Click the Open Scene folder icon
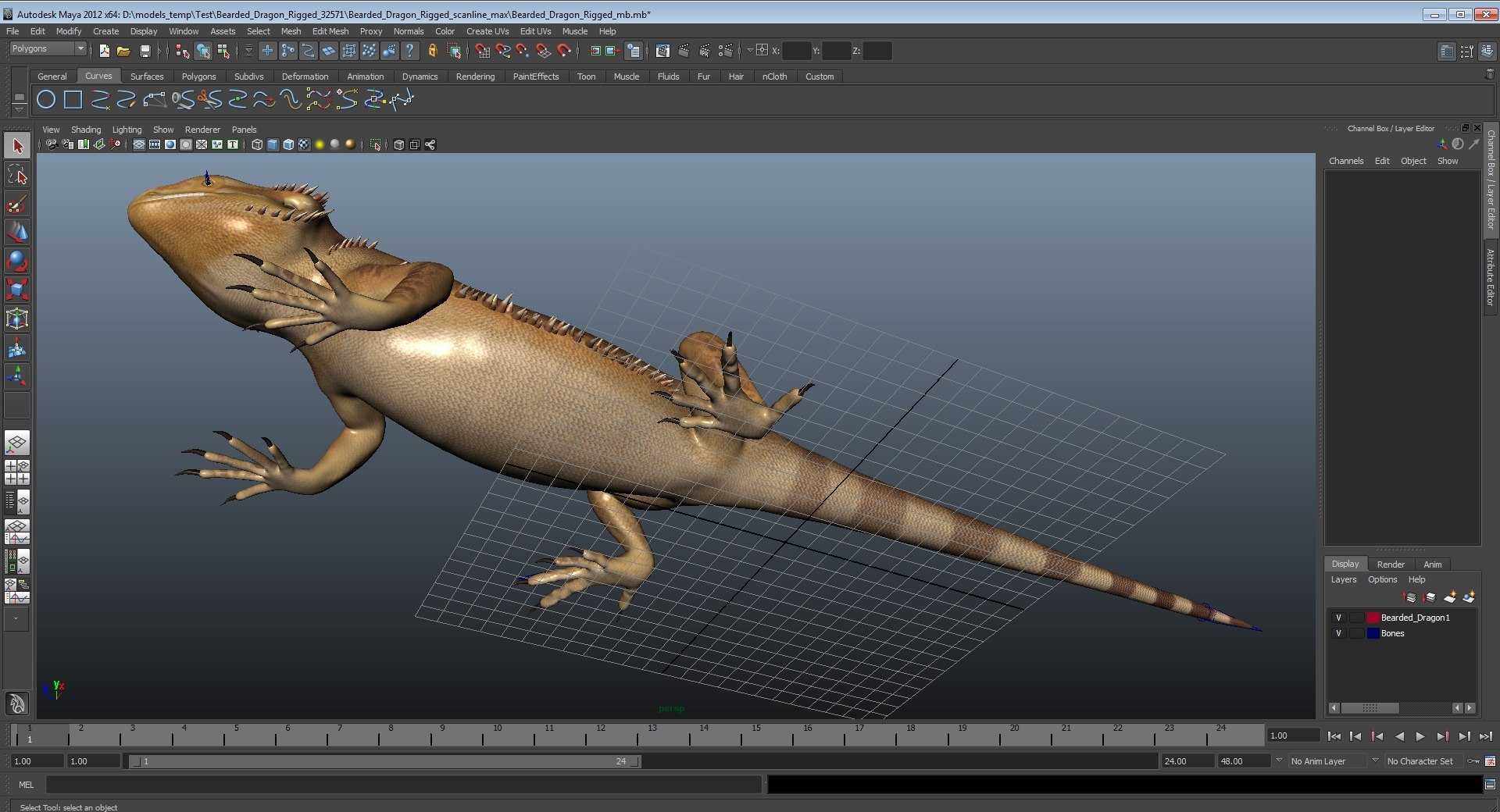 [123, 51]
